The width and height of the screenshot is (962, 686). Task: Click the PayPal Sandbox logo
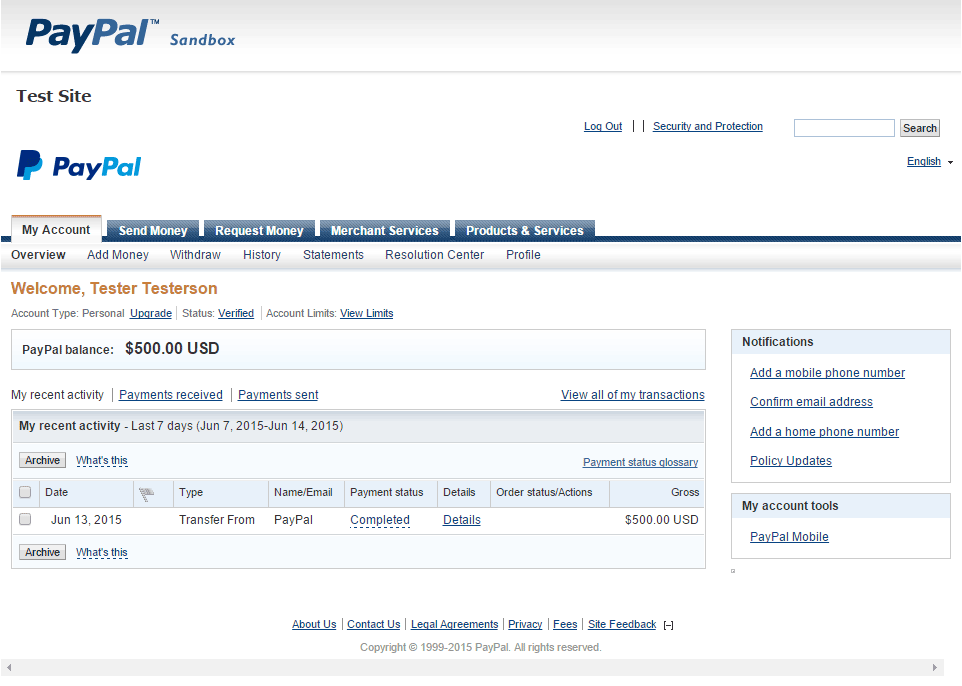130,34
